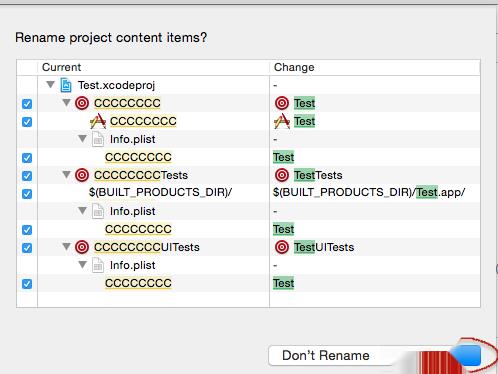Collapse the CCCCCCCCTests target disclosure triangle
The height and width of the screenshot is (374, 498).
click(66, 174)
